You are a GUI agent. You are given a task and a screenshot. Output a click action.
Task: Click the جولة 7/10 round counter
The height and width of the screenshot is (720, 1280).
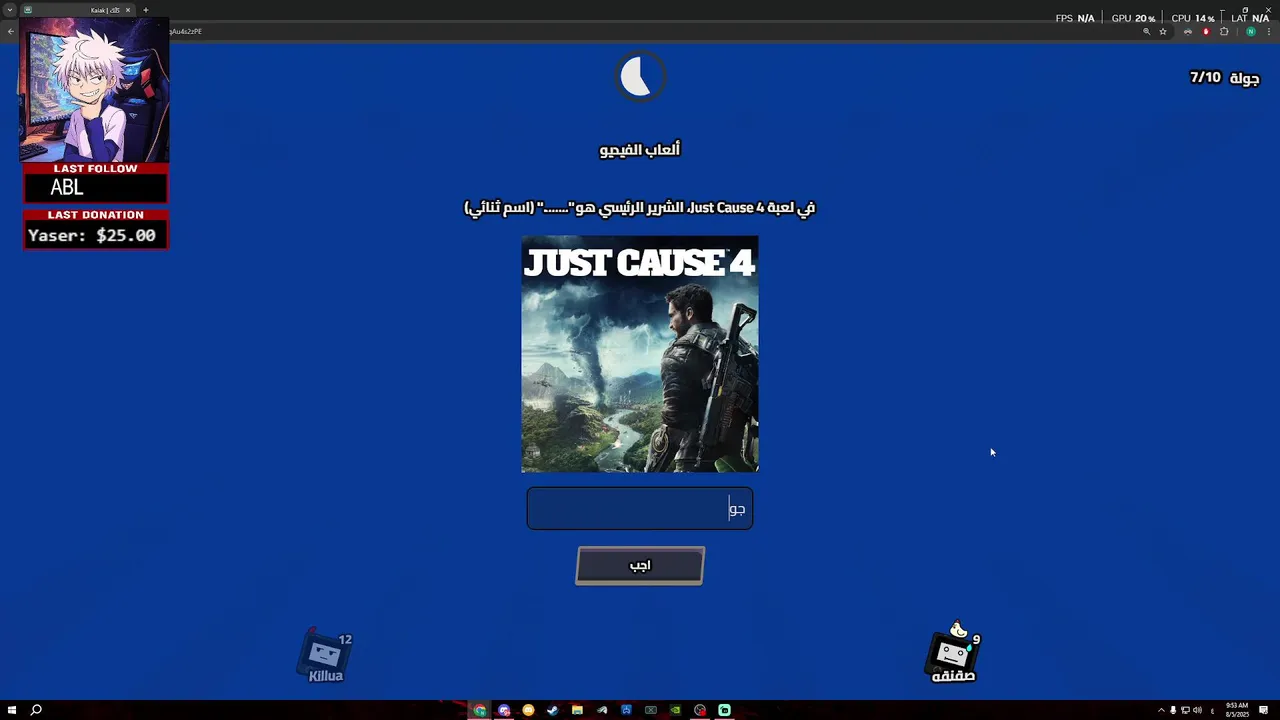1224,78
